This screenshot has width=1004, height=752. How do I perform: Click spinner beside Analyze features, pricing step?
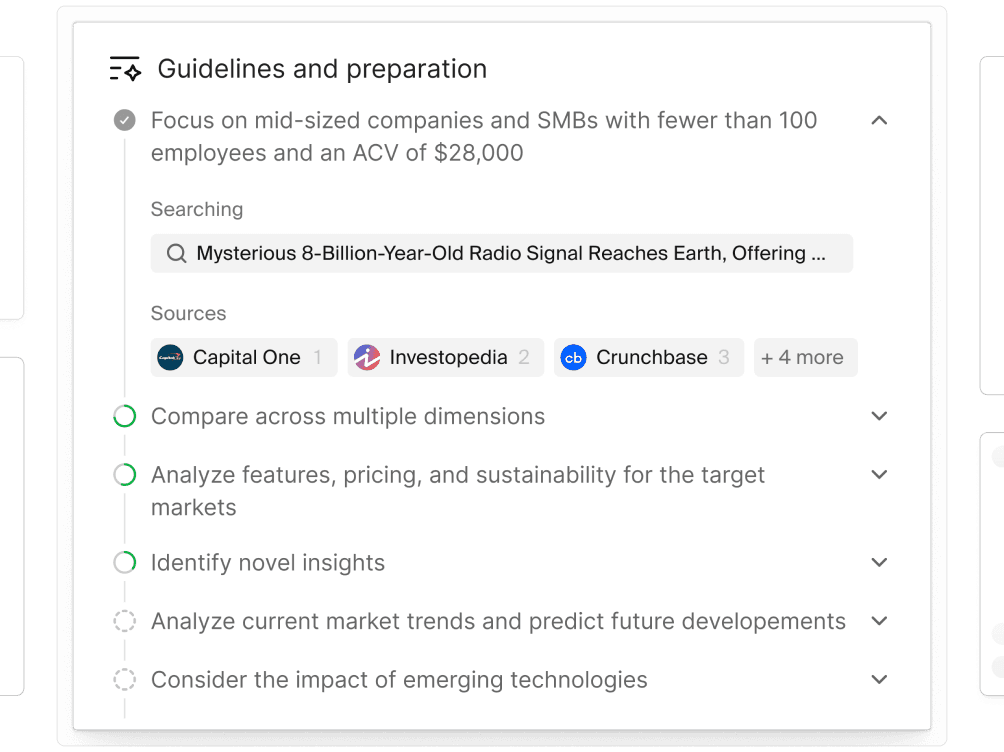125,475
